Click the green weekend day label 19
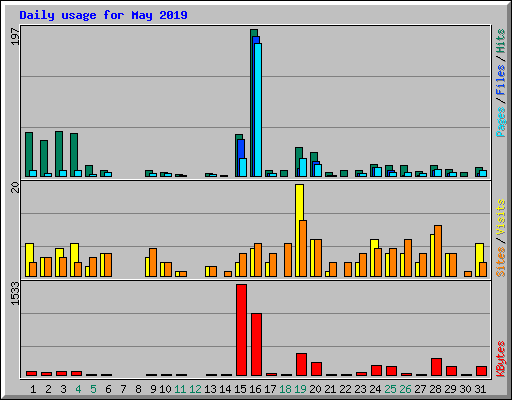The image size is (512, 400). tap(300, 389)
